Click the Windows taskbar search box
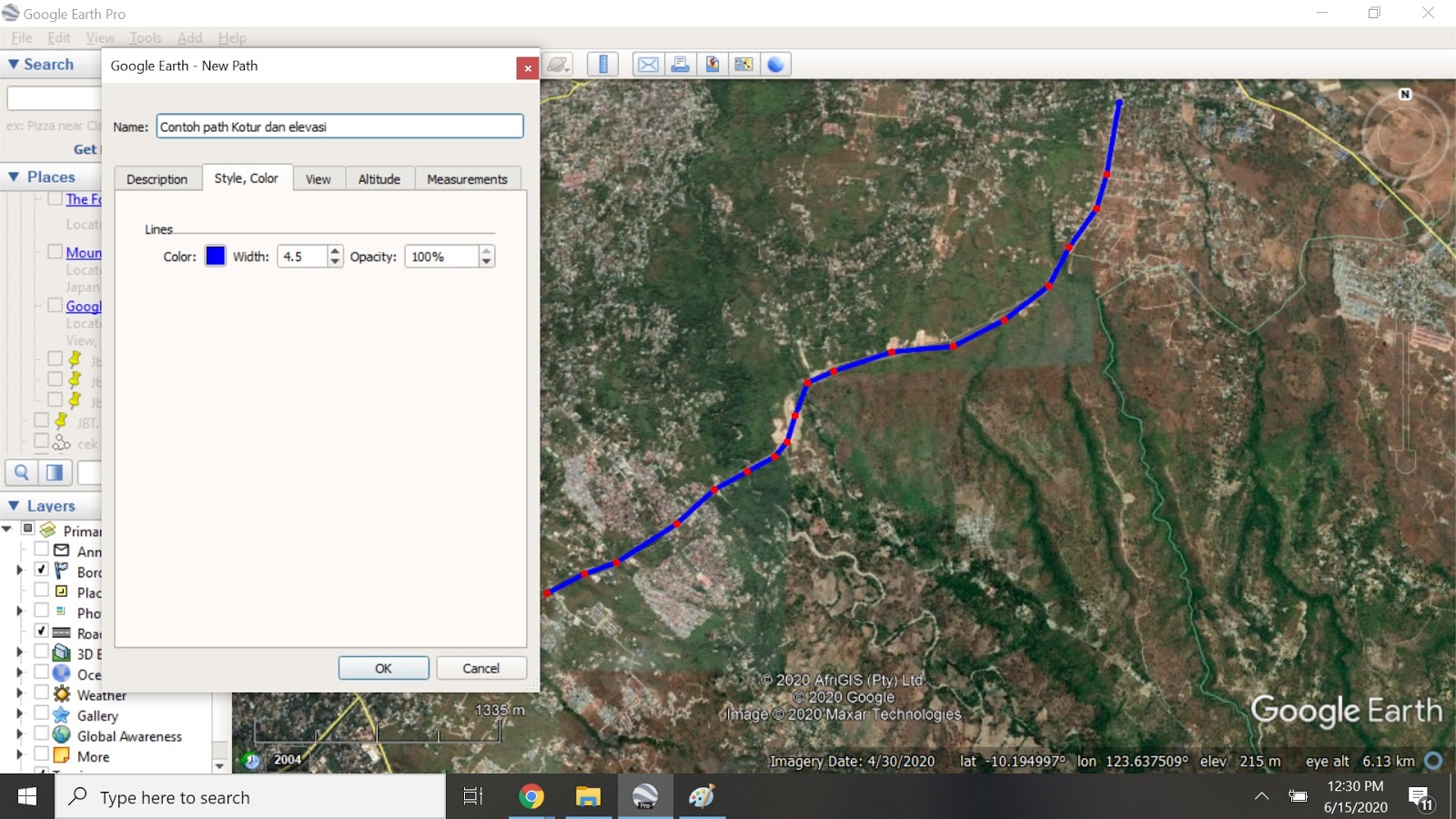 pyautogui.click(x=250, y=797)
